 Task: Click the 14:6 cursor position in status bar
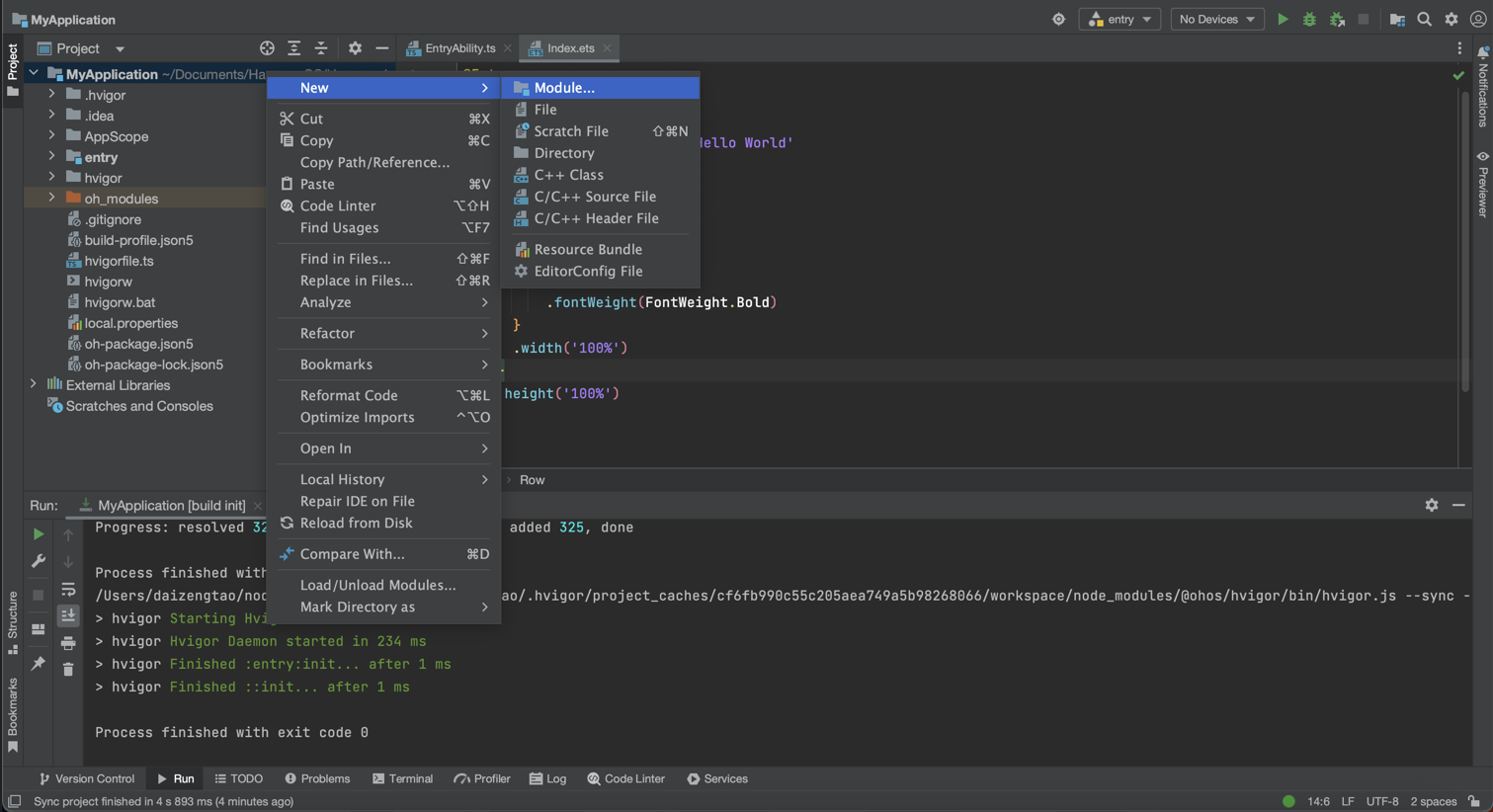tap(1319, 801)
